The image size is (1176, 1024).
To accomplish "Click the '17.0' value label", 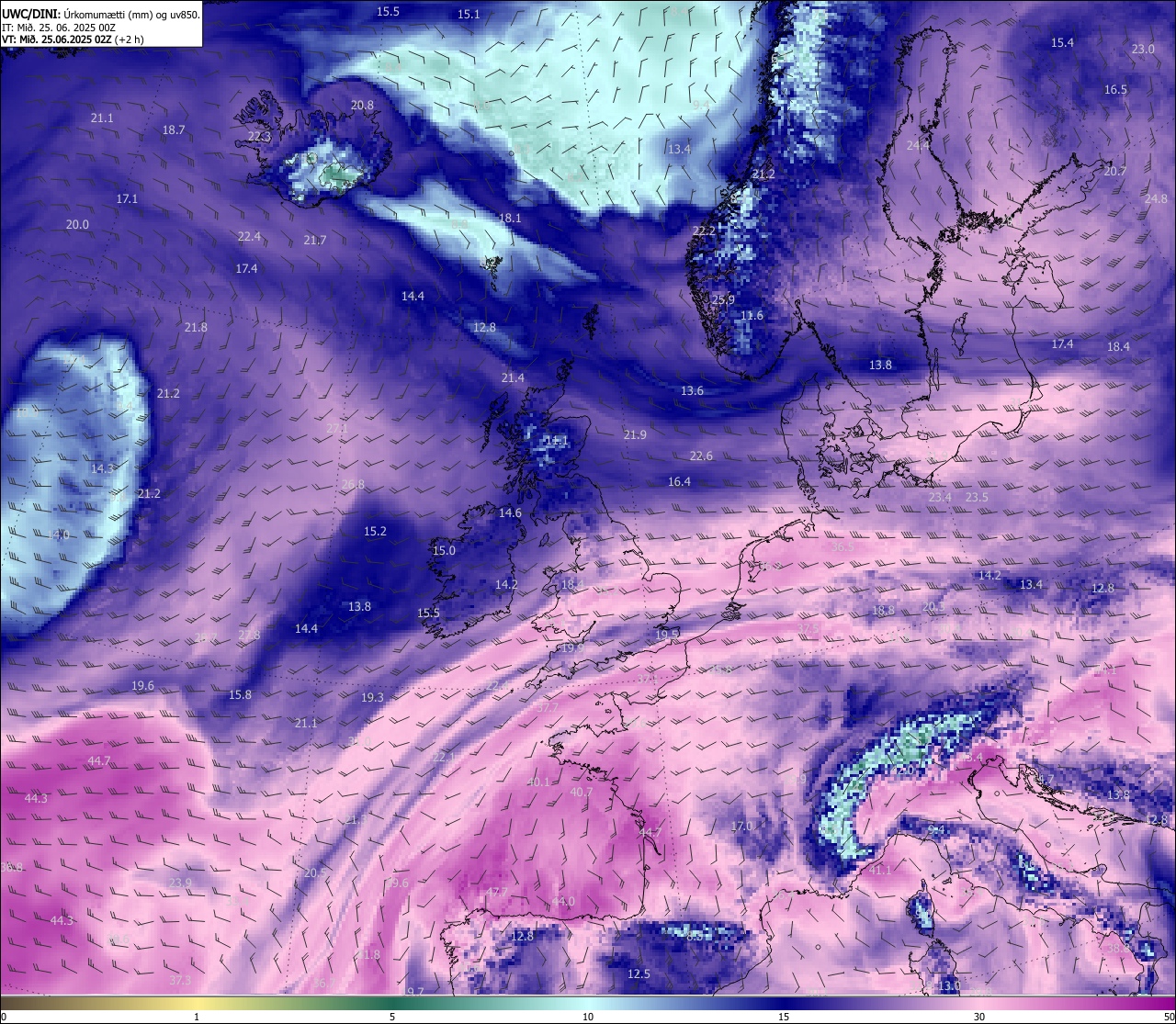I will pyautogui.click(x=741, y=826).
